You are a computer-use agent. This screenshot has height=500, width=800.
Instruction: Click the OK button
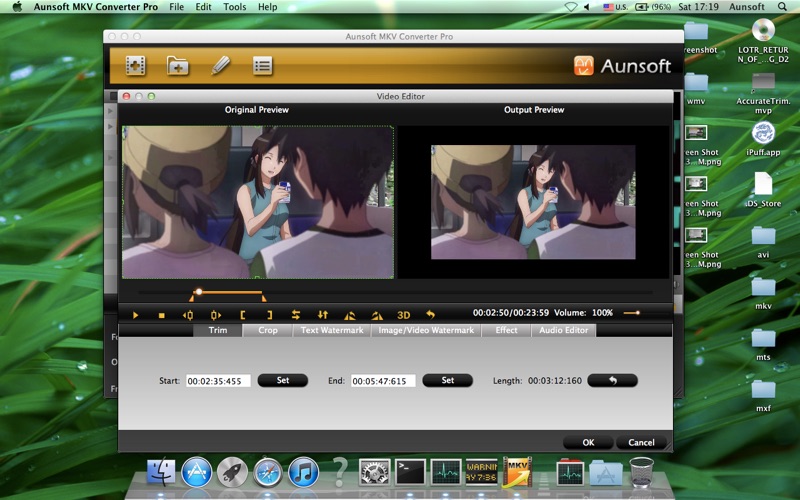pos(588,442)
